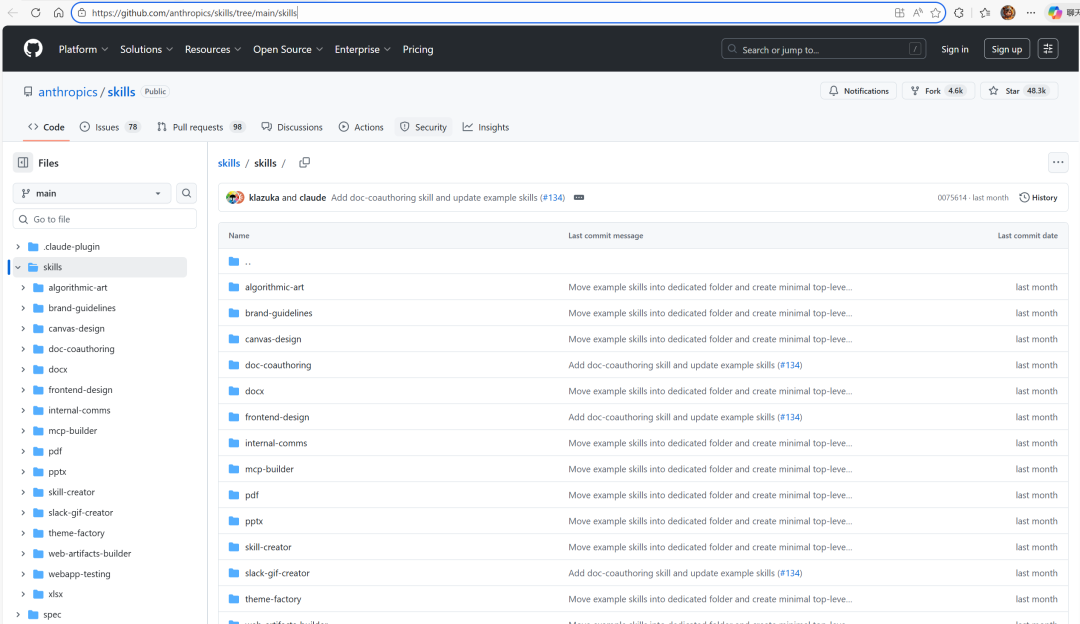
Task: Click the Sign up button
Action: coord(1006,50)
